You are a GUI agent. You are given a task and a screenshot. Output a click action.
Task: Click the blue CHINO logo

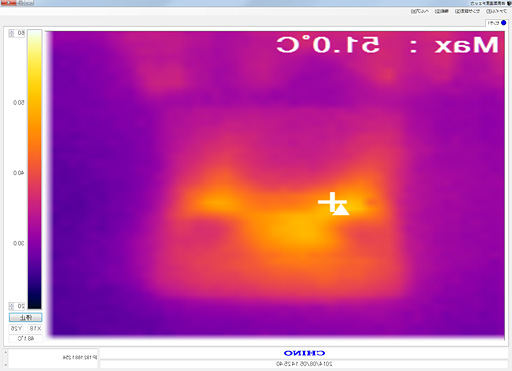point(304,353)
